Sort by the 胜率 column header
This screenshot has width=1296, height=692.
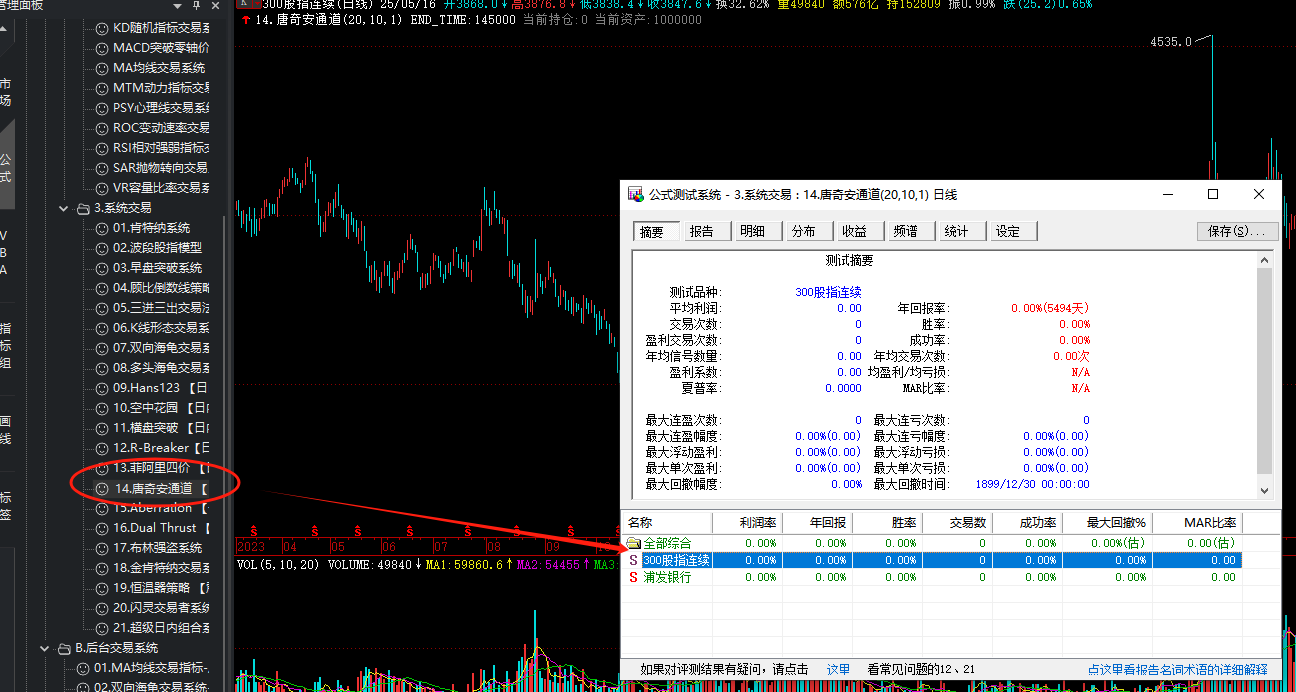pos(887,523)
